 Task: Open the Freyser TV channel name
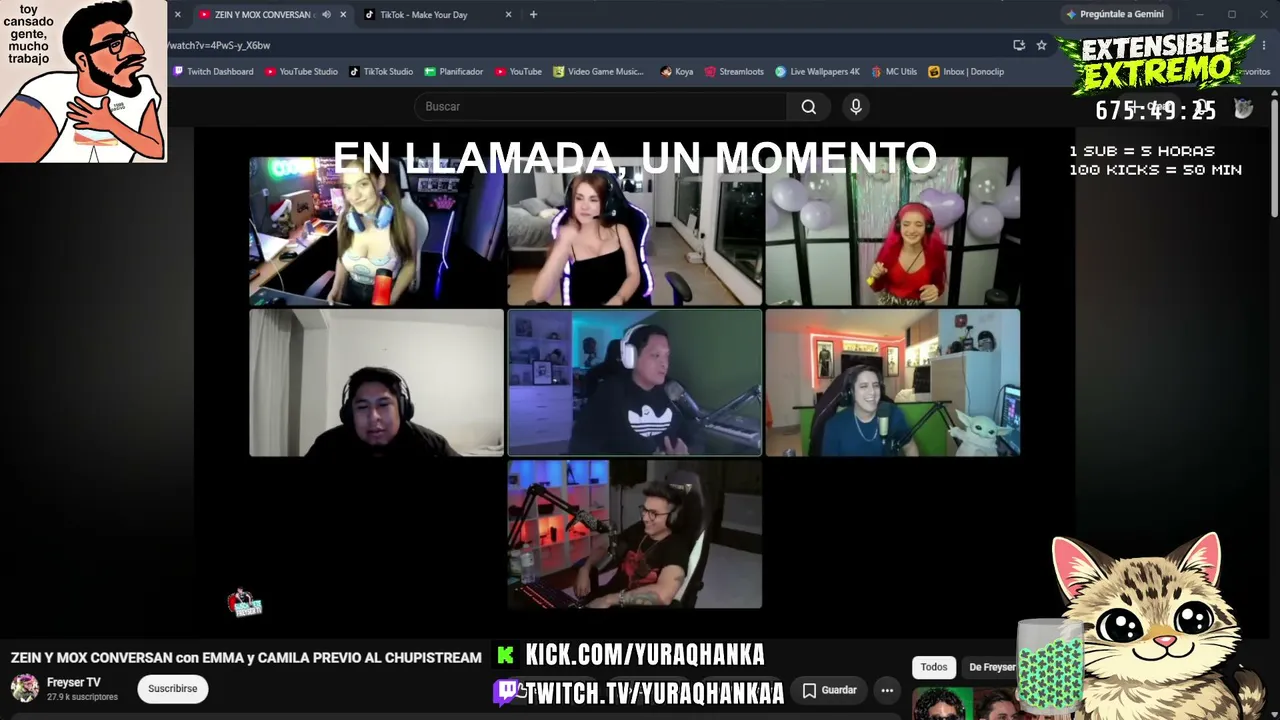pos(74,683)
